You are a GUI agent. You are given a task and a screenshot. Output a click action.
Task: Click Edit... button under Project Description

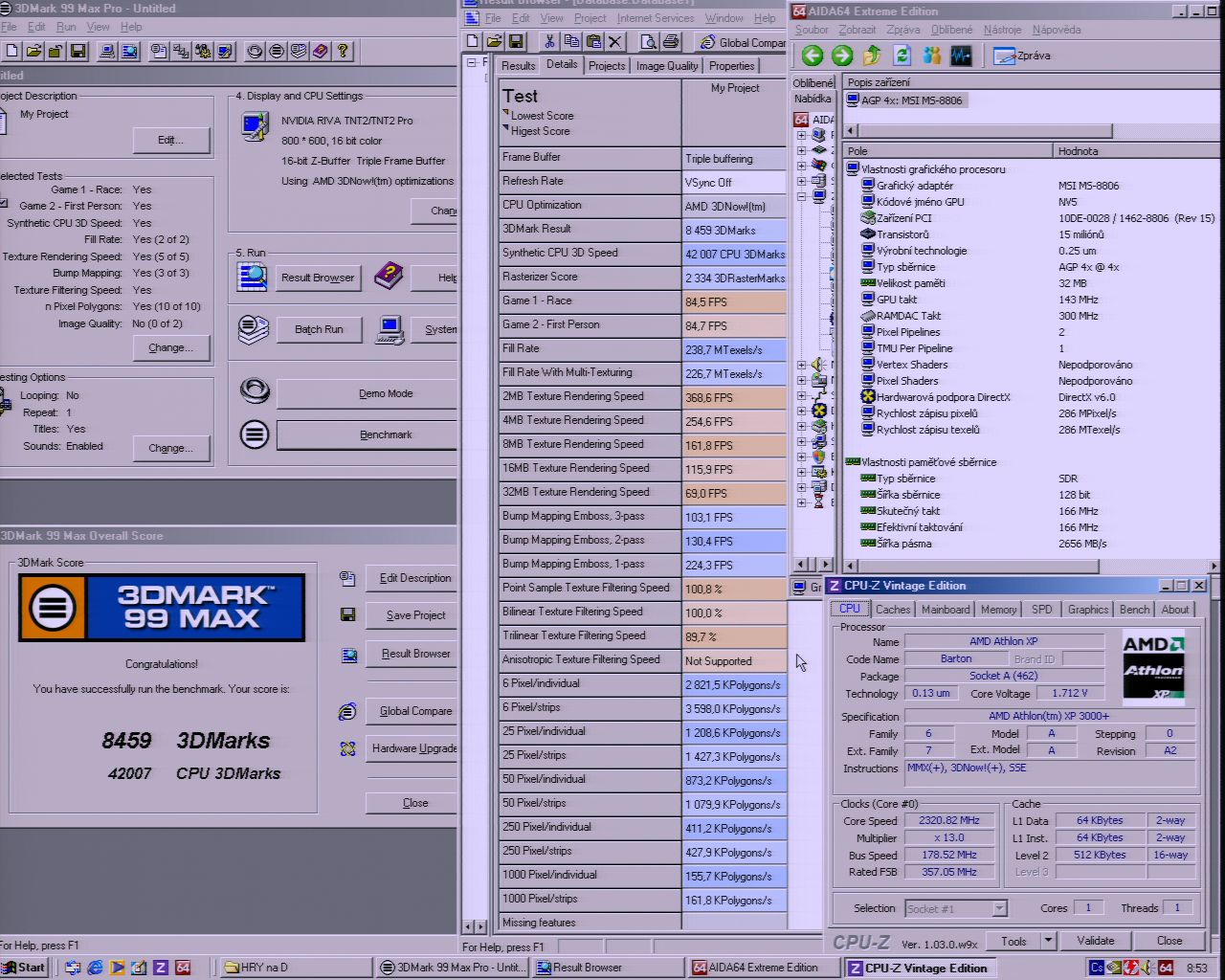171,140
